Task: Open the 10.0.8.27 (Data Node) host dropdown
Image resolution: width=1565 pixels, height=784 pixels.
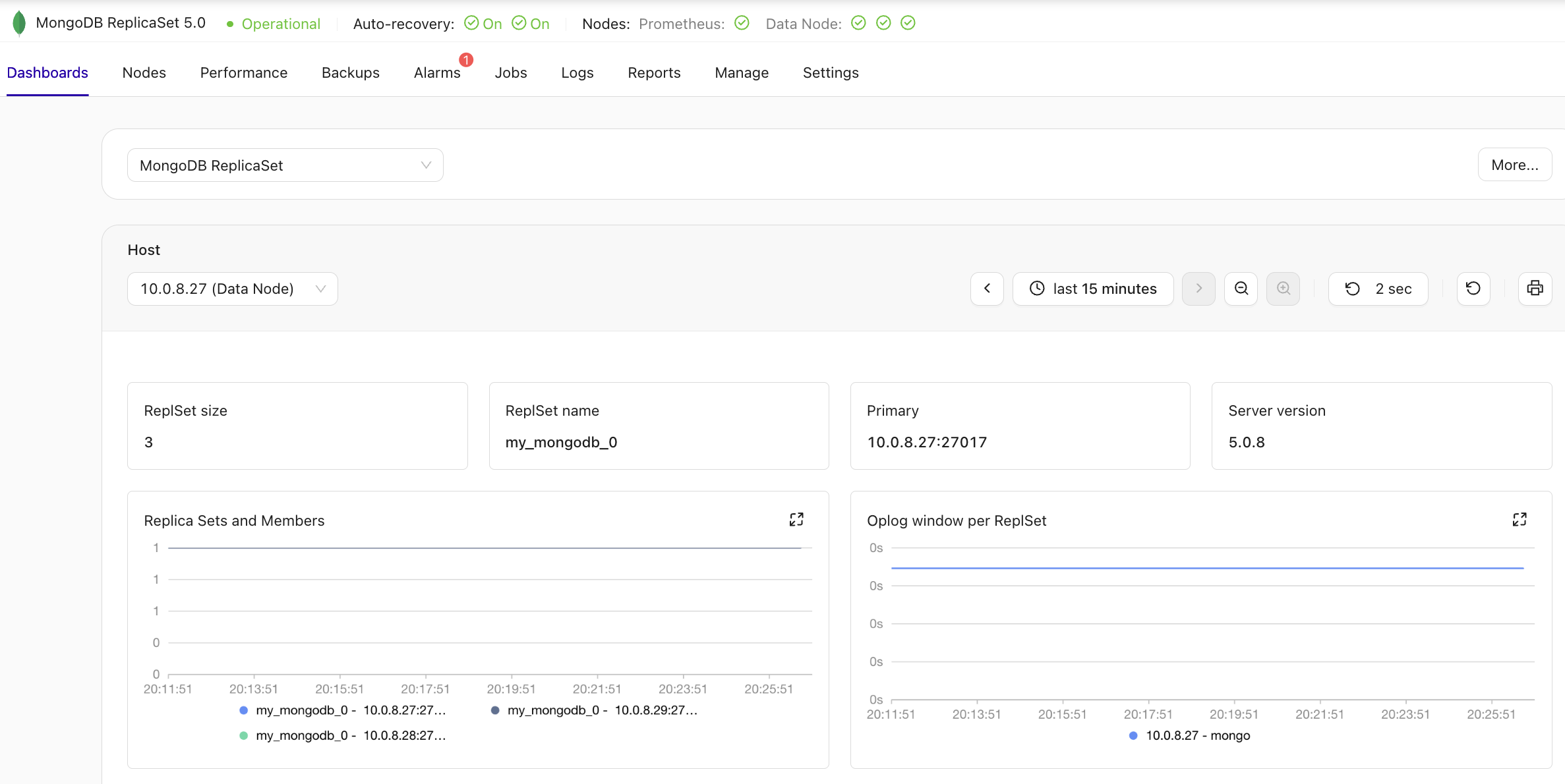Action: (233, 289)
